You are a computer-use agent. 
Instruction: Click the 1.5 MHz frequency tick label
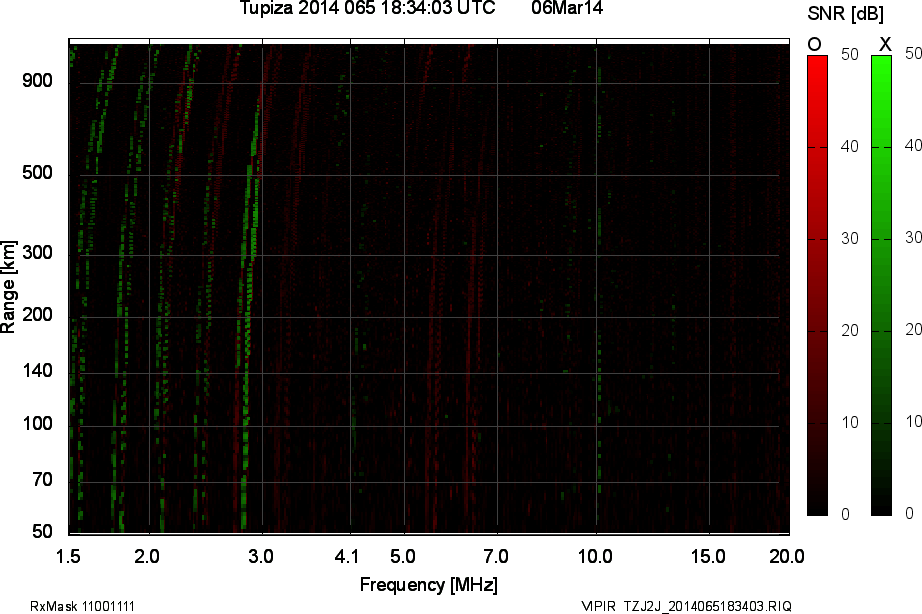[68, 555]
